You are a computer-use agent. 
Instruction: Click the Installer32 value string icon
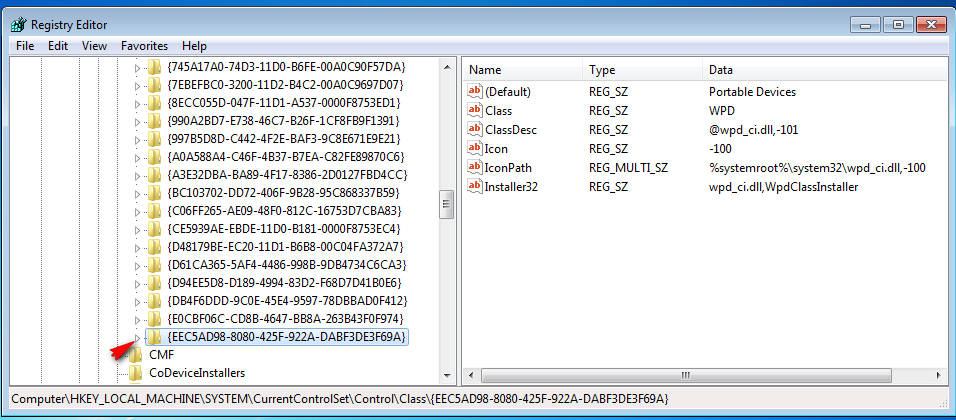[x=475, y=187]
